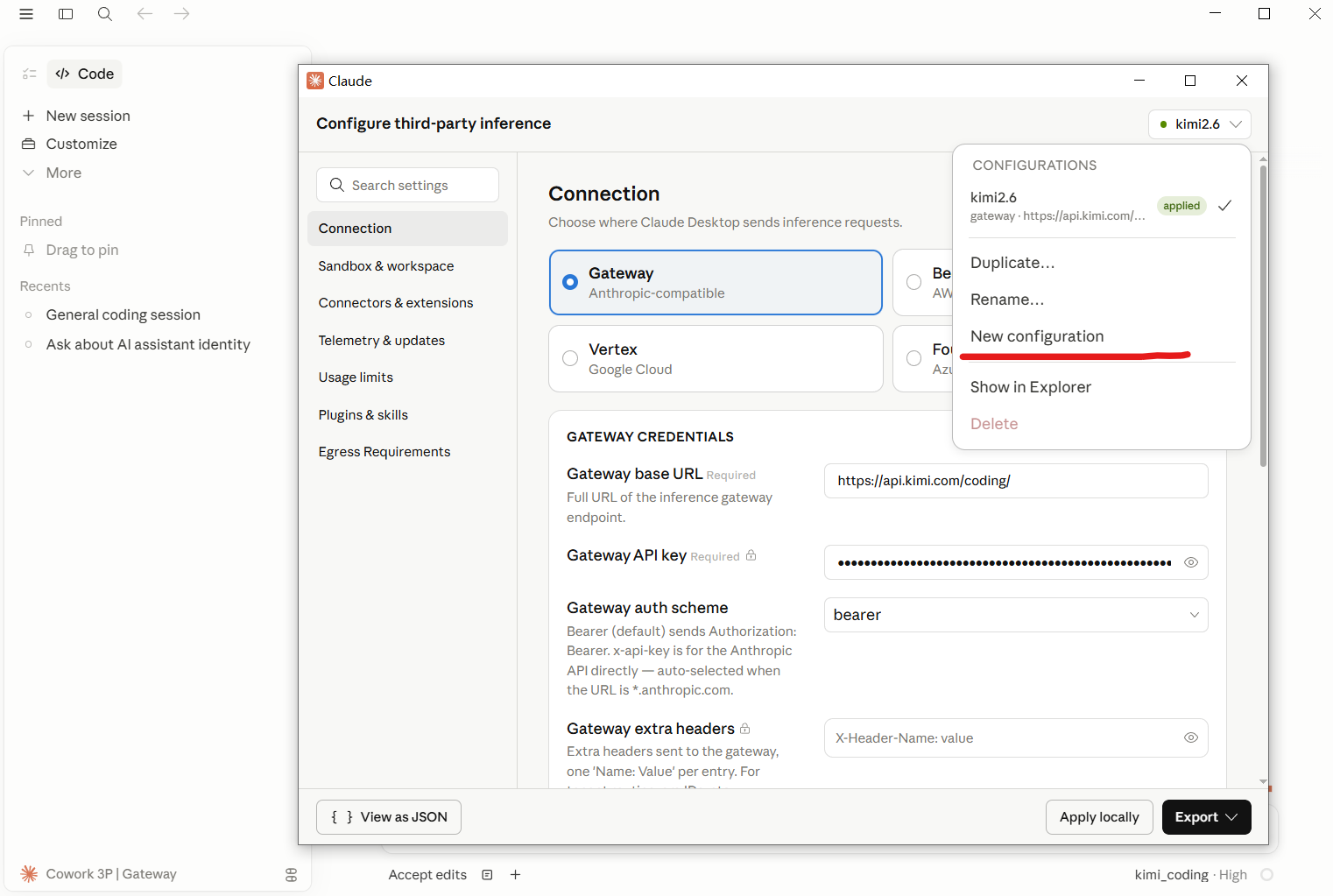Viewport: 1333px width, 896px height.
Task: Edit the Gateway base URL field
Action: (1016, 481)
